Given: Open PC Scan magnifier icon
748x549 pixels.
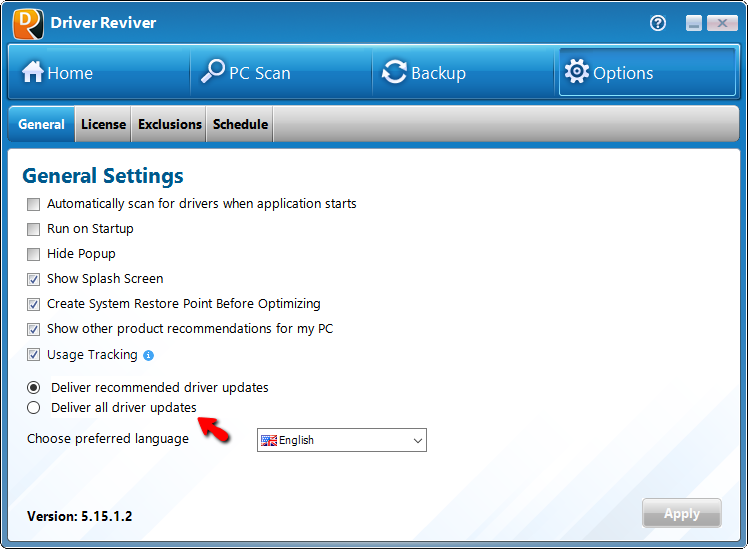Looking at the screenshot, I should [x=213, y=72].
